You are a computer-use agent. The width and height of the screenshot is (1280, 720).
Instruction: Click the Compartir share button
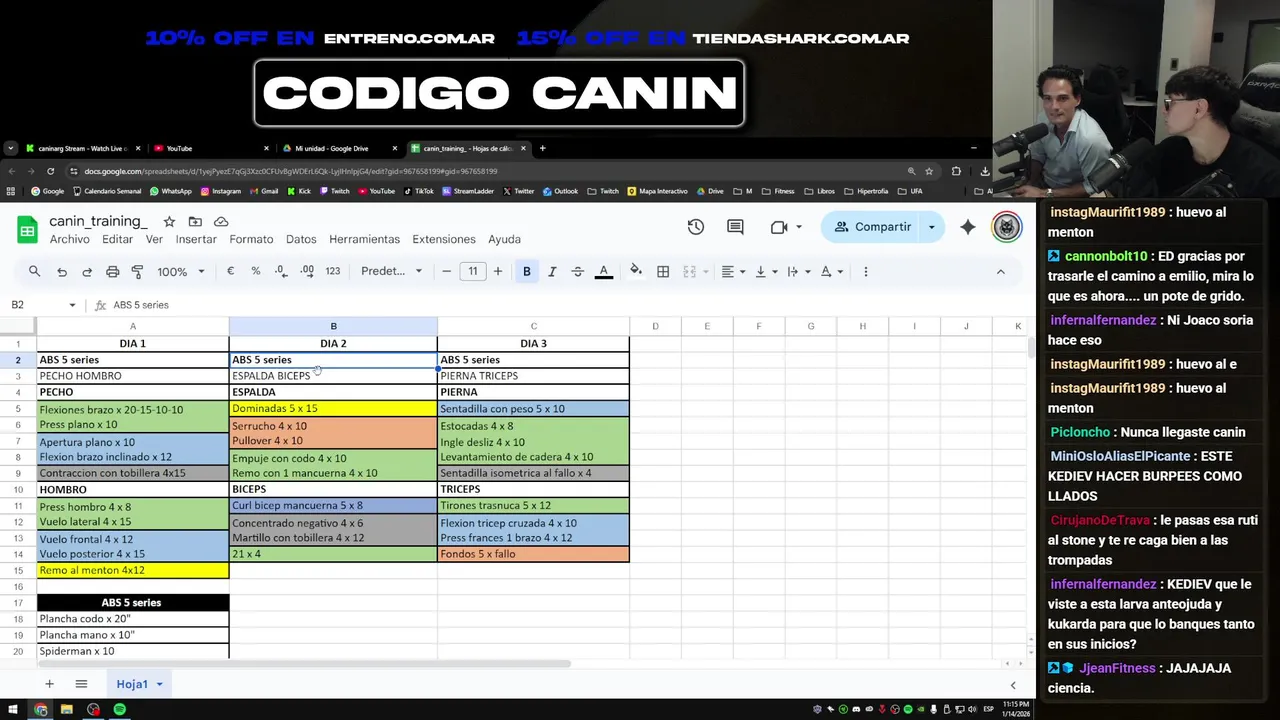pos(872,227)
